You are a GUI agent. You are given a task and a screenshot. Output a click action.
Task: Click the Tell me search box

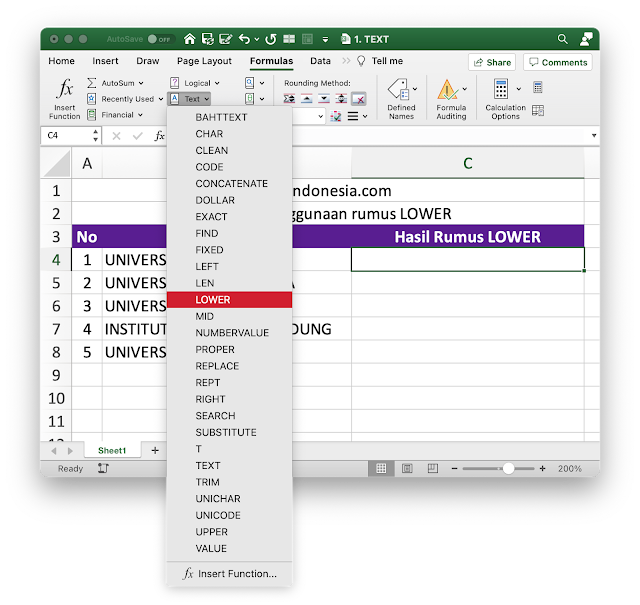click(380, 61)
